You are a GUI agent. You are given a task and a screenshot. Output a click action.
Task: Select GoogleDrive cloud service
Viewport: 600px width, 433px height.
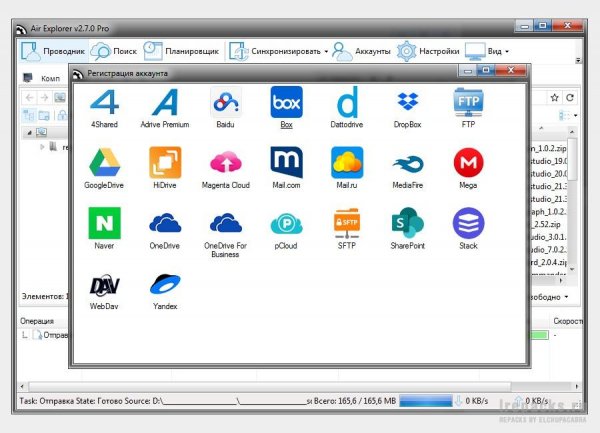pos(104,168)
